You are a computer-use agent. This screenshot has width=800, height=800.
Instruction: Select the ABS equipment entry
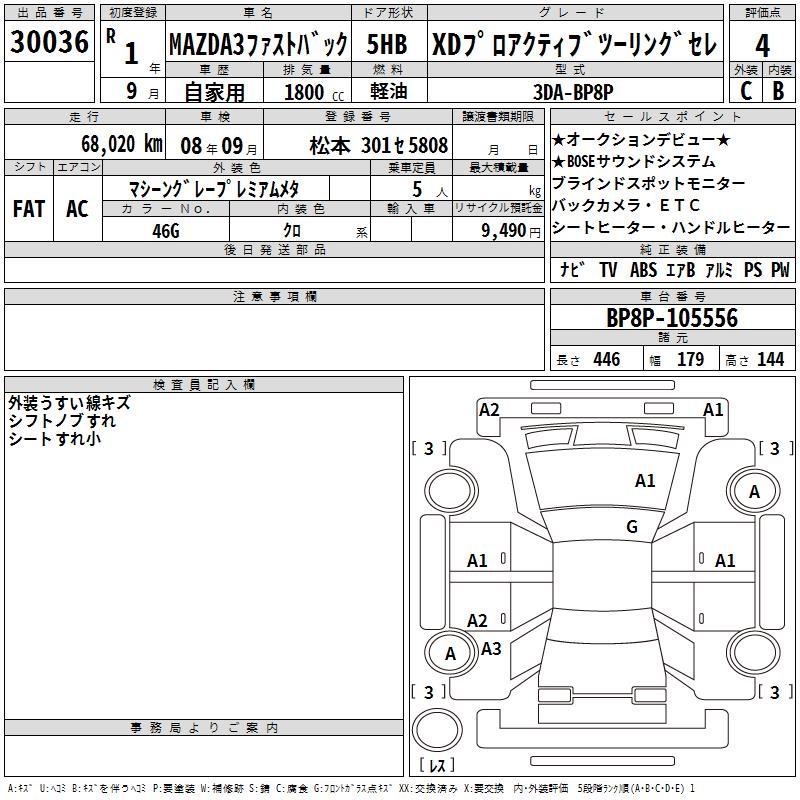[643, 269]
